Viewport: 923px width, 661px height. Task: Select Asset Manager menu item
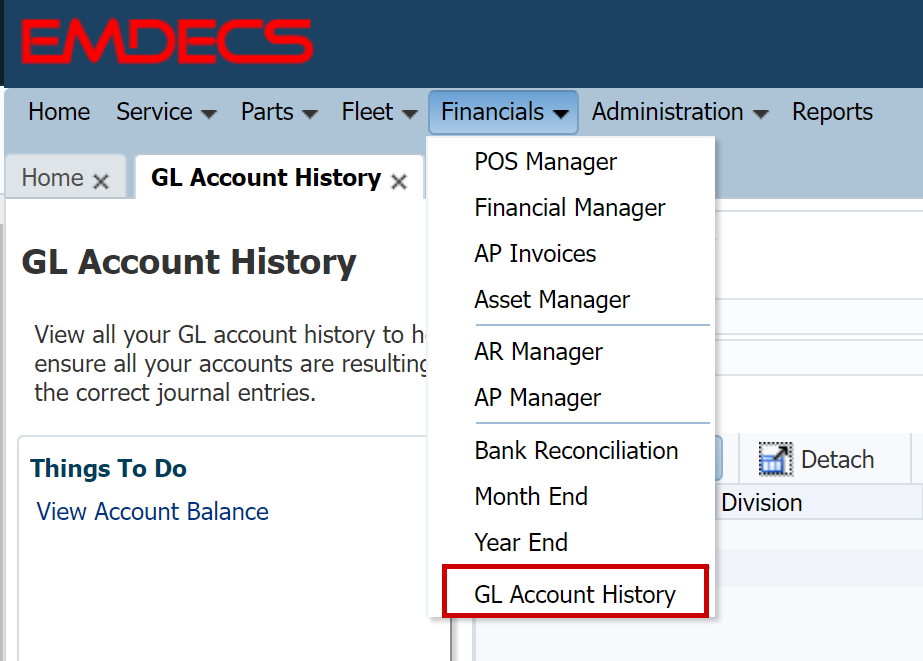tap(552, 300)
